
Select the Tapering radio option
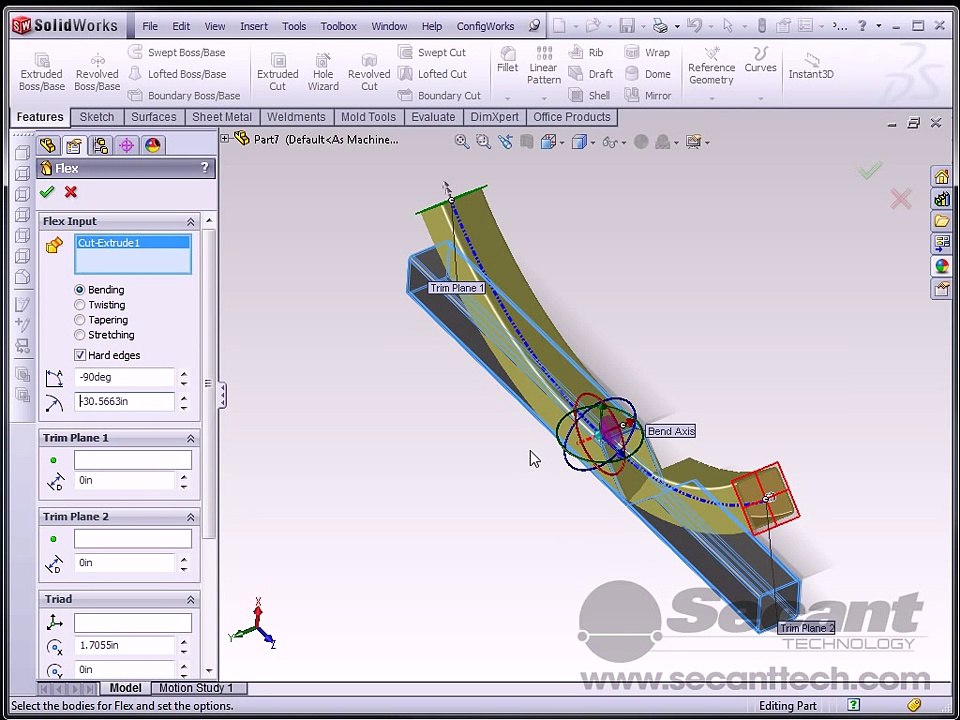[x=80, y=320]
